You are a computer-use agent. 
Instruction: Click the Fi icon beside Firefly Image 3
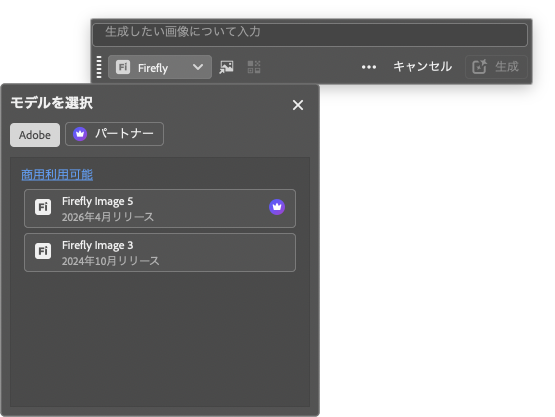click(x=43, y=251)
